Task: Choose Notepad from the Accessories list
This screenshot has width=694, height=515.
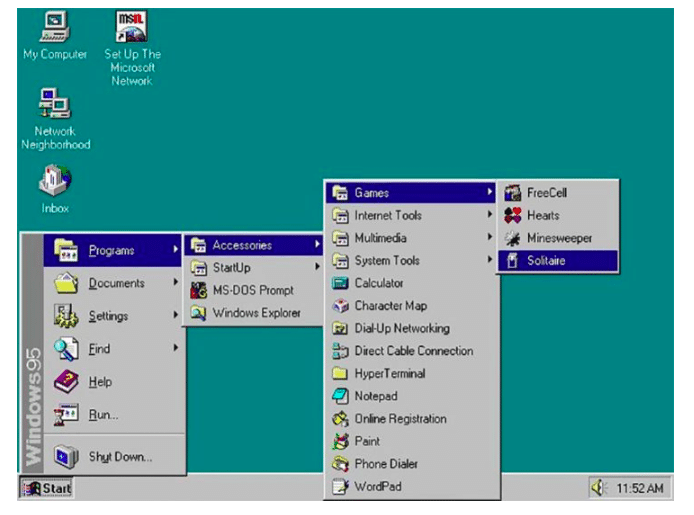Action: [376, 396]
